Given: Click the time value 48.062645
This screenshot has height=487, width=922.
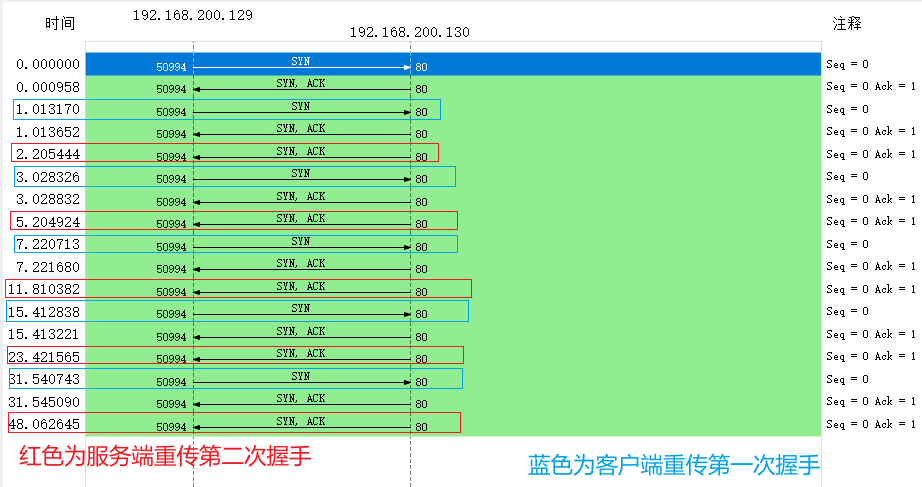Looking at the screenshot, I should [x=44, y=424].
